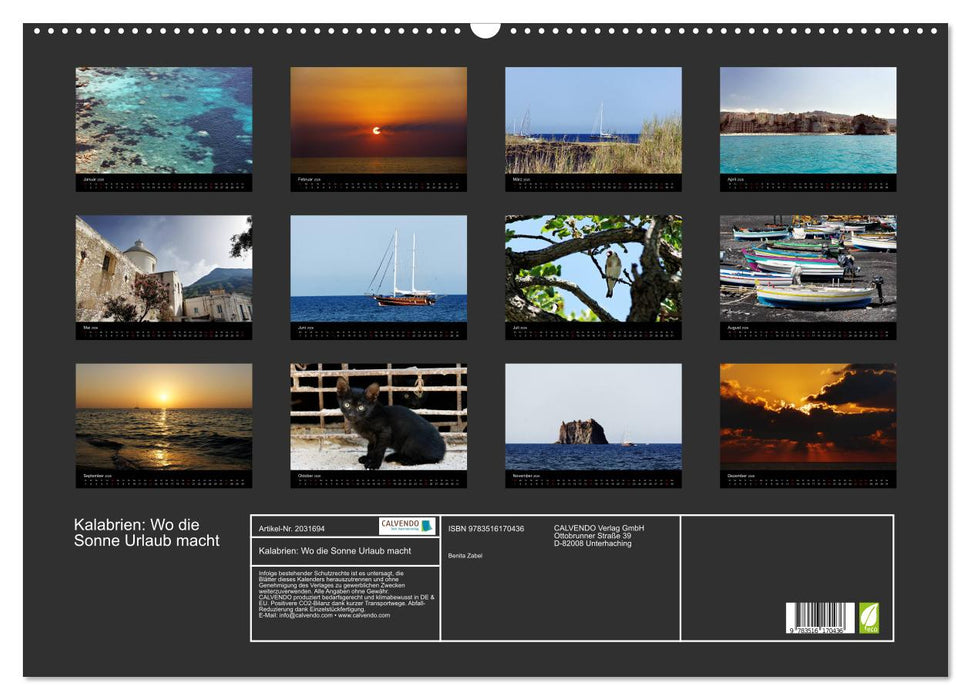Select the June two-masted sailing ship photo

[378, 269]
